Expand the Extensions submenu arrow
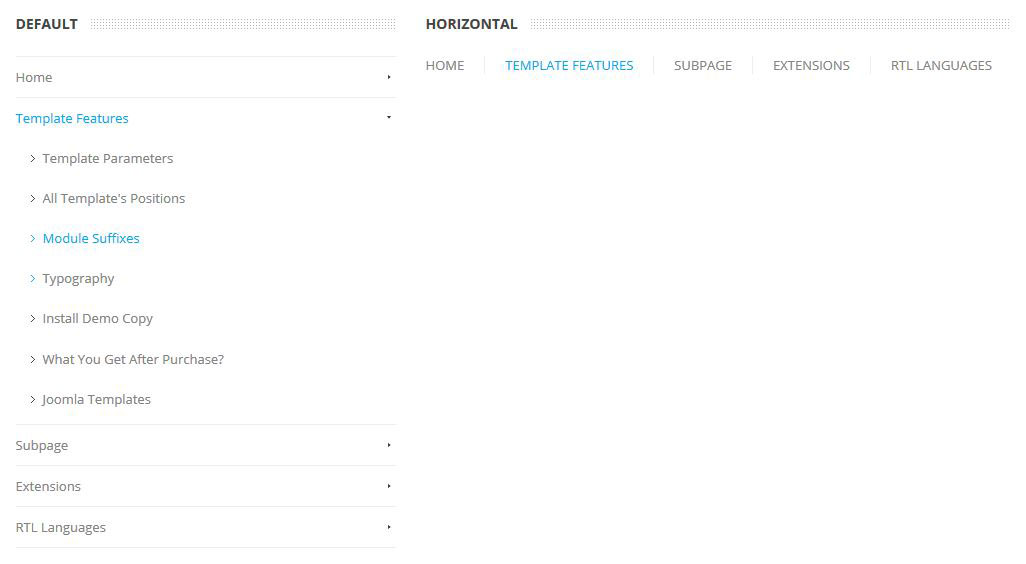Screen dimensions: 1026x564 [x=389, y=487]
